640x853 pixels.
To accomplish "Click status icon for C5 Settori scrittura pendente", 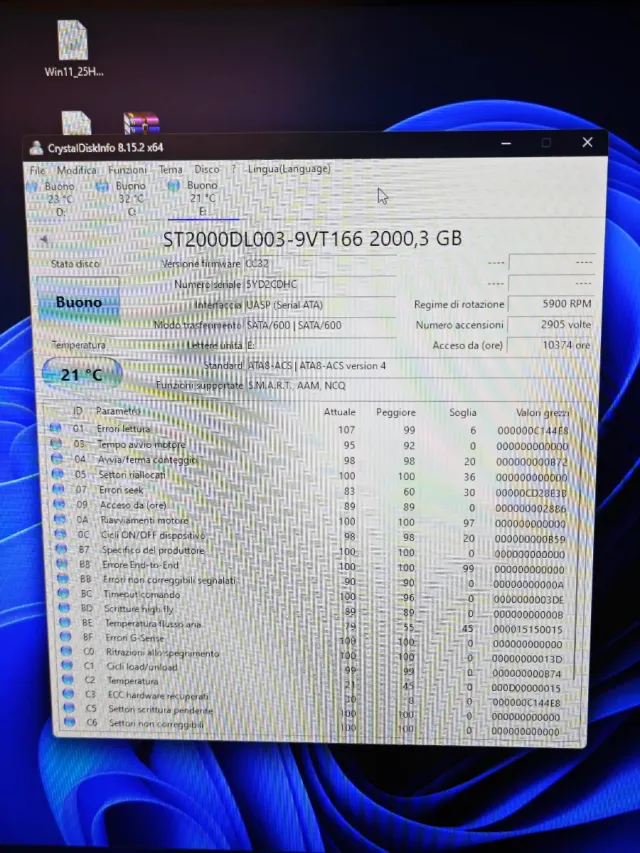I will (69, 708).
